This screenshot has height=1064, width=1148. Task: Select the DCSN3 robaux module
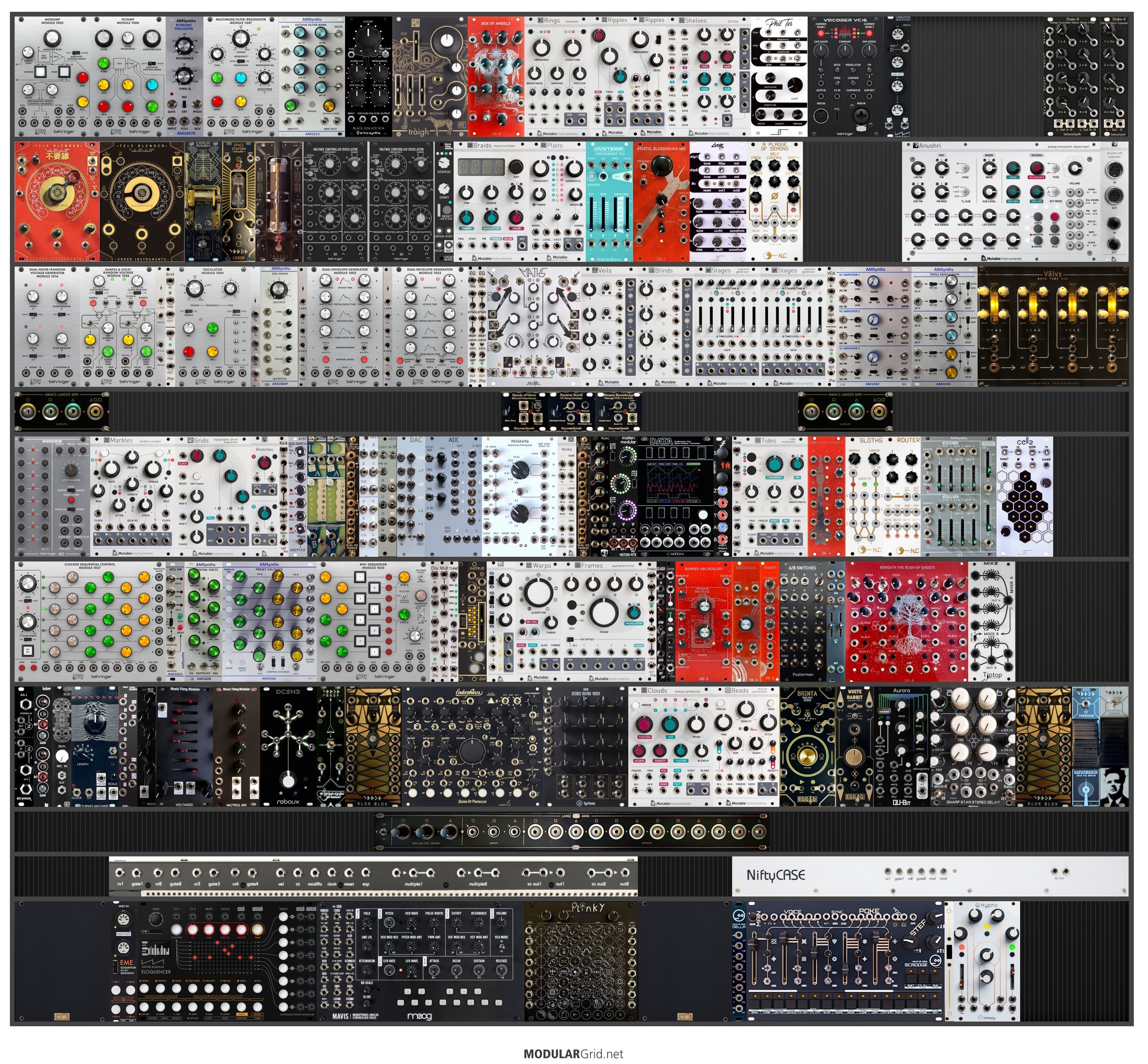[288, 746]
